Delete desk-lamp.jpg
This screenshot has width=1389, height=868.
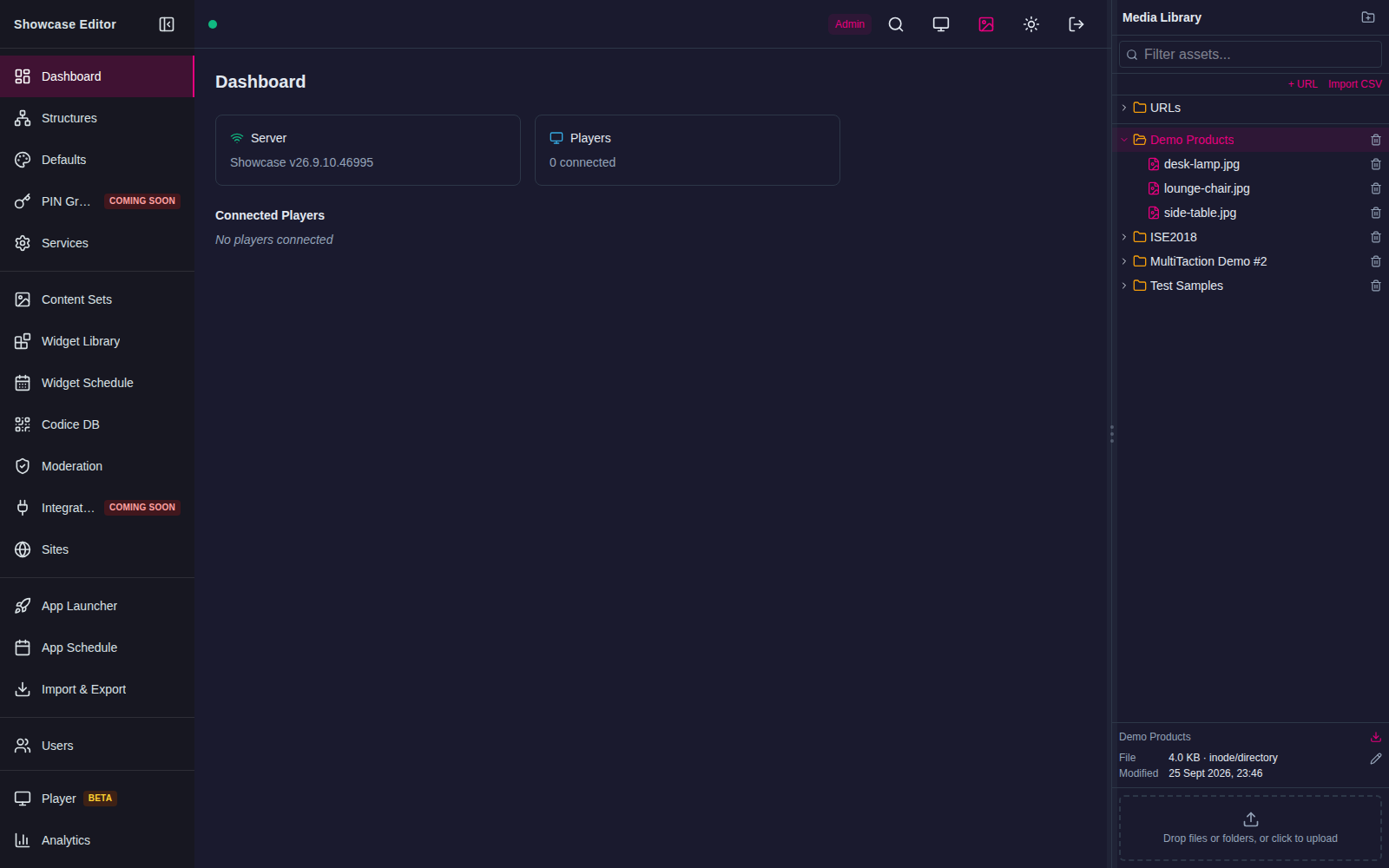pyautogui.click(x=1376, y=164)
